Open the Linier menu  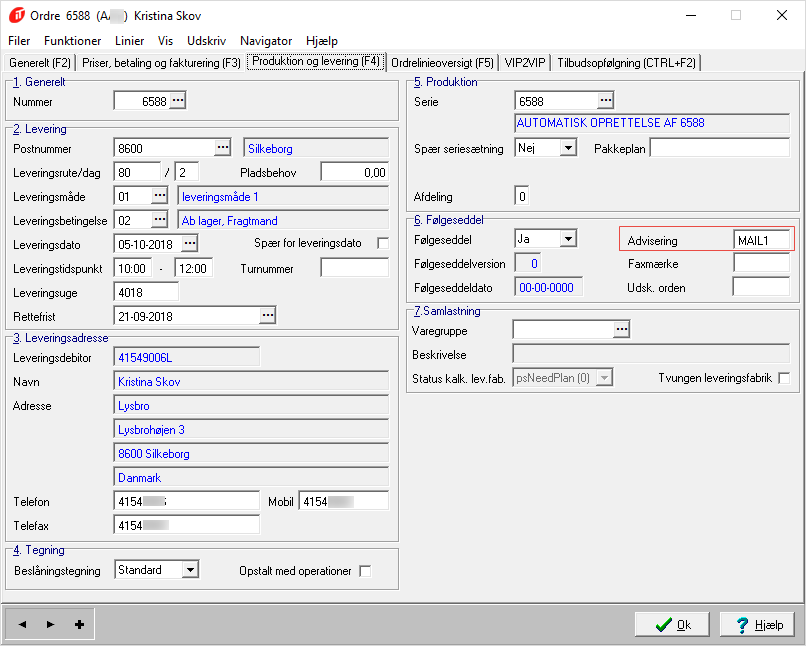pos(130,41)
